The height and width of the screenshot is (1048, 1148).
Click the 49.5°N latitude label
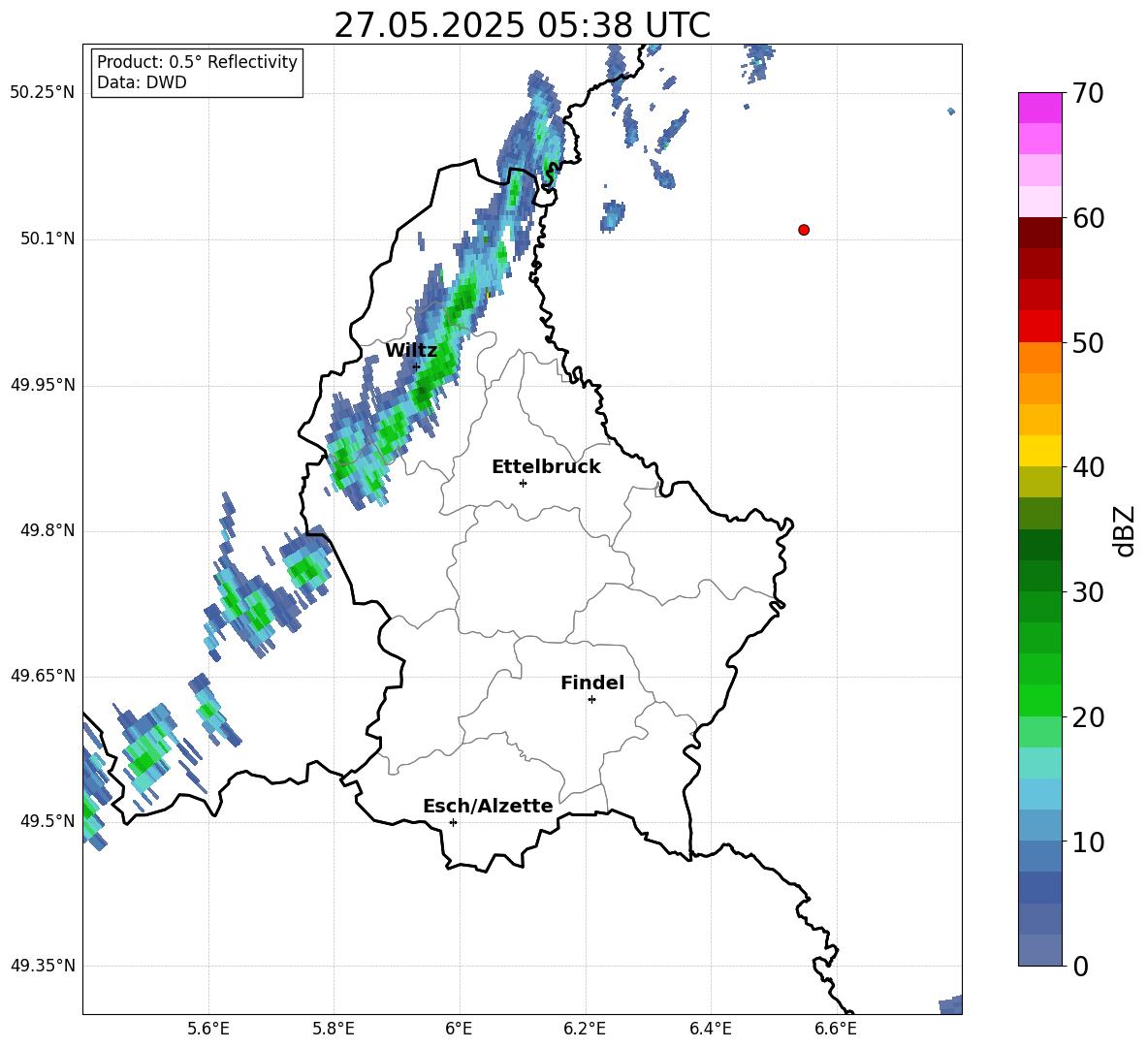(48, 821)
